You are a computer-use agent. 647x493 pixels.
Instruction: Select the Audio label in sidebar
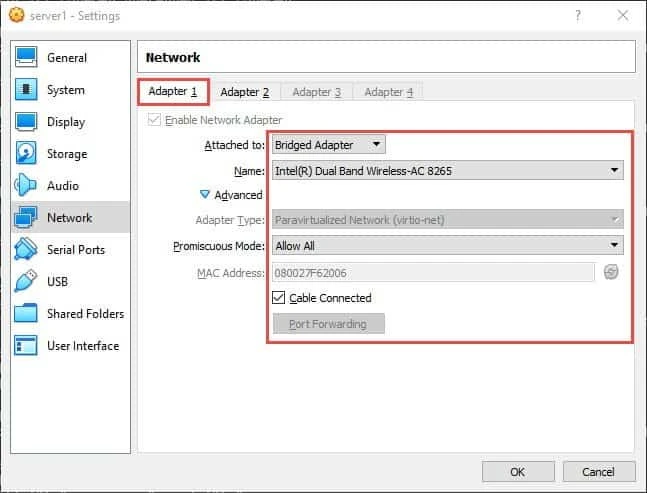tap(63, 186)
